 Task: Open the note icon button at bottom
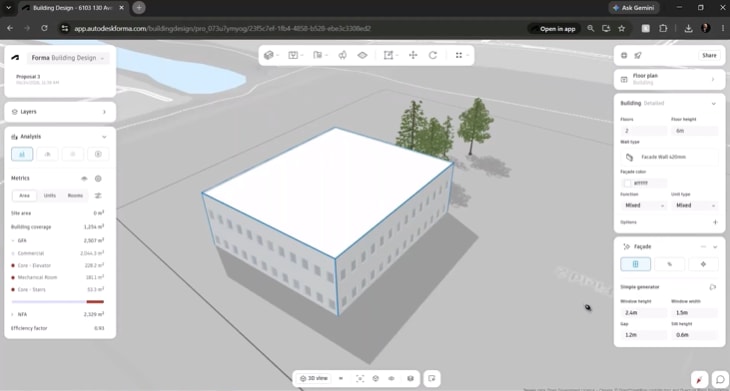click(432, 378)
